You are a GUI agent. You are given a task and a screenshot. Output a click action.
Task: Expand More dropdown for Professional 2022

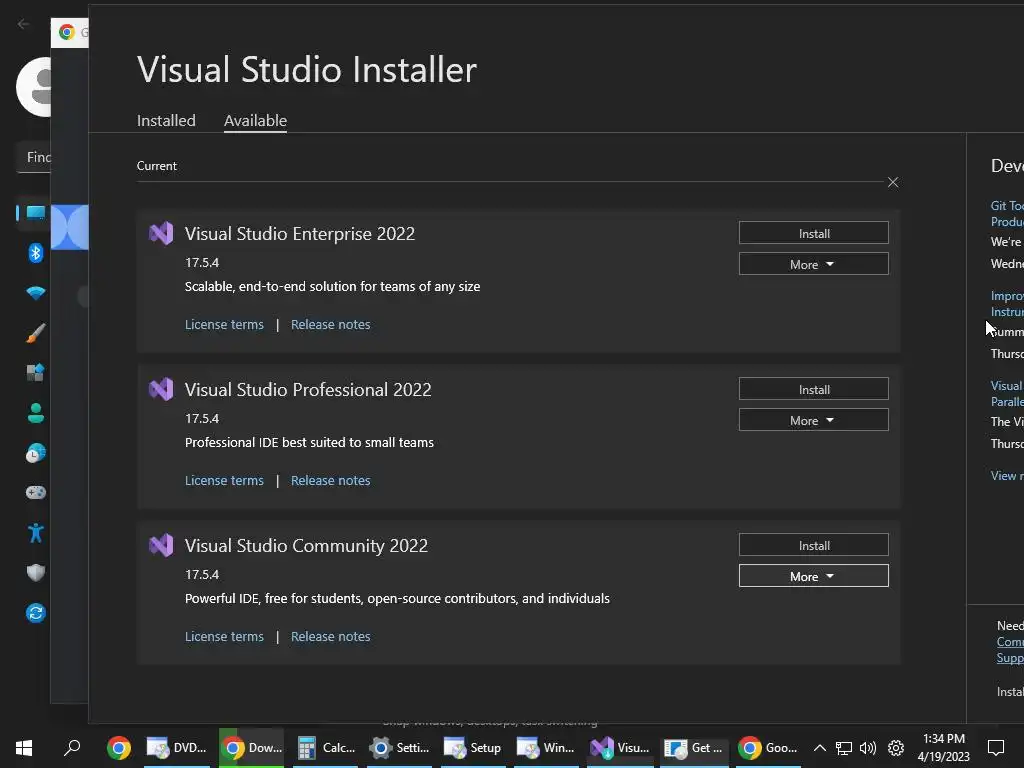click(813, 420)
